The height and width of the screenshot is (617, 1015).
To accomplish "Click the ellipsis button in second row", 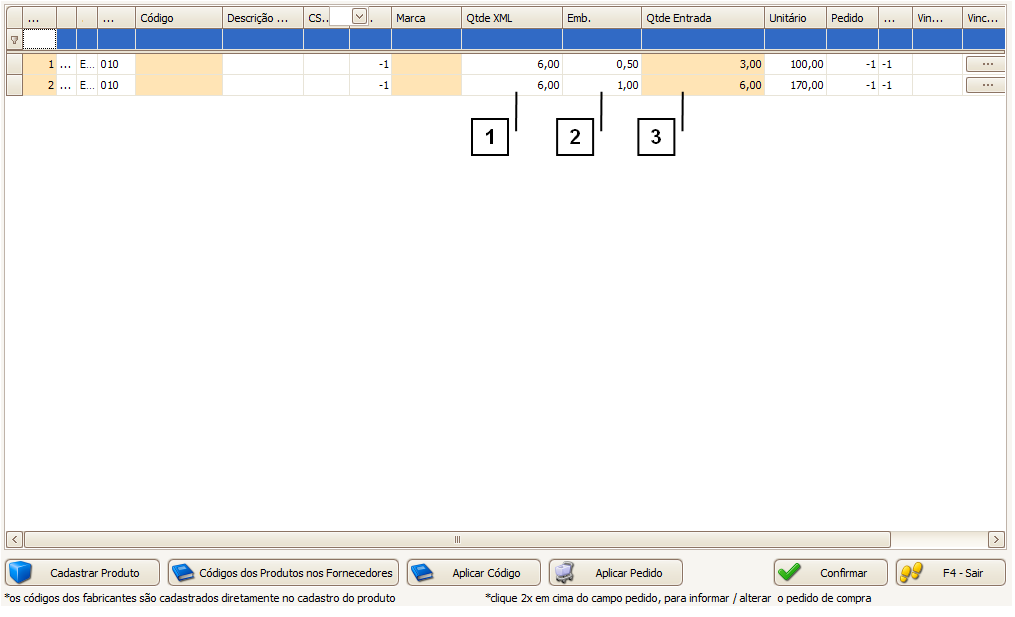I will [986, 86].
